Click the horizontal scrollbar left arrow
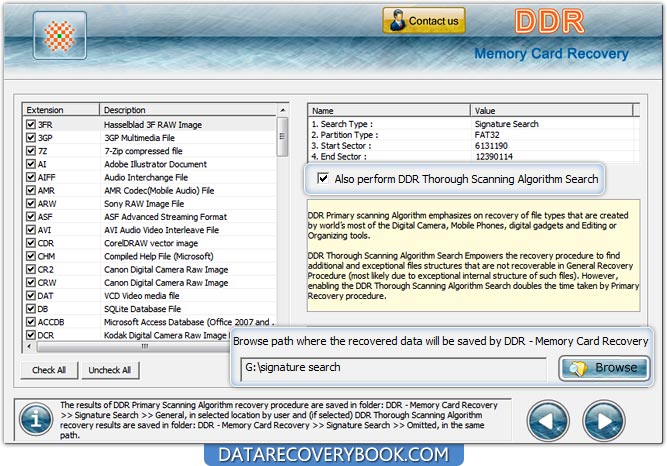The image size is (667, 466). tap(29, 346)
